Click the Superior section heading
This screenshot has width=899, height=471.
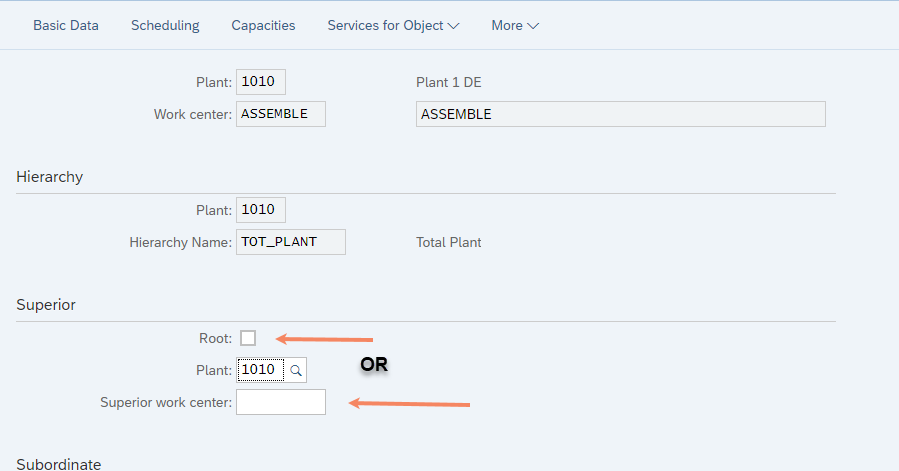tap(46, 305)
